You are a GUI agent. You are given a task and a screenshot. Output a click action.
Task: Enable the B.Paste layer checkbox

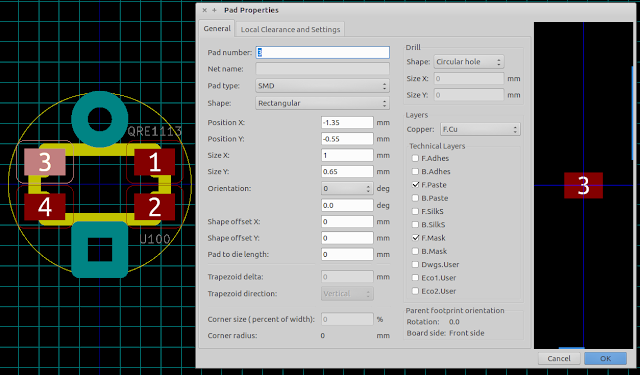415,198
